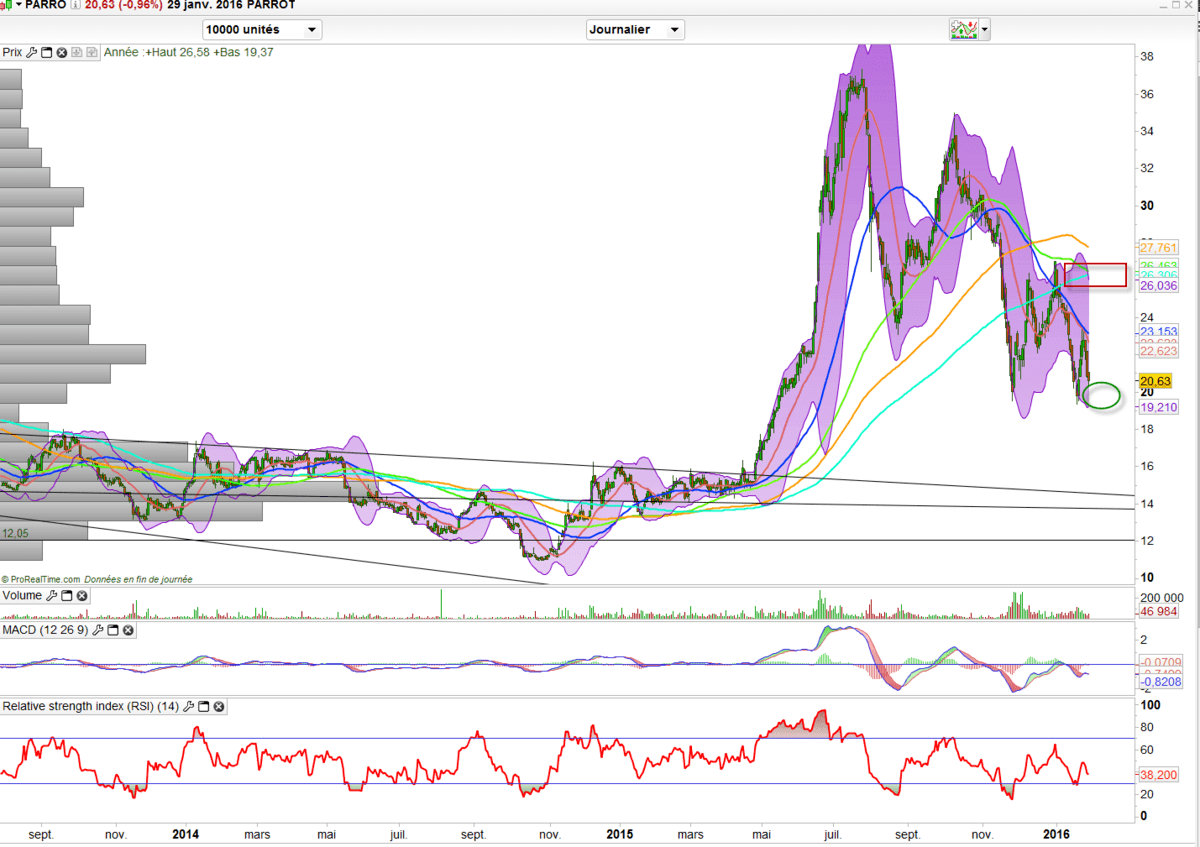The height and width of the screenshot is (847, 1200).
Task: Click the add indicator chart icon
Action: pyautogui.click(x=963, y=29)
